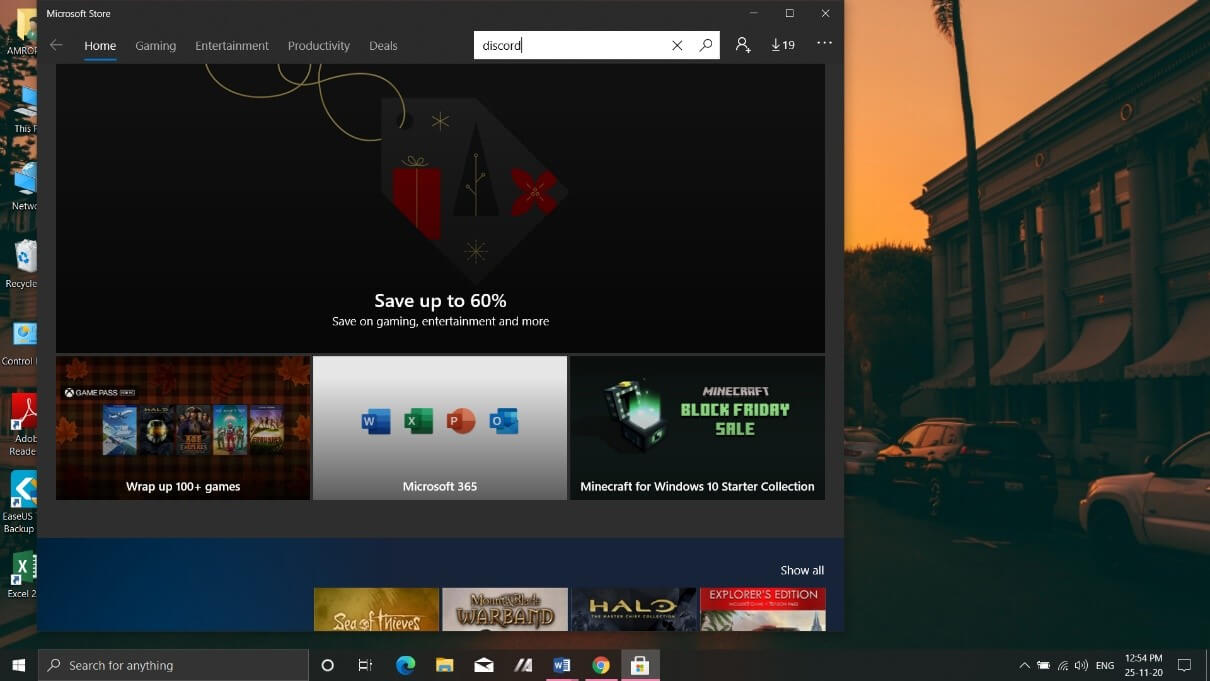Open Downloads and updates showing 19
The image size is (1210, 681).
click(783, 45)
